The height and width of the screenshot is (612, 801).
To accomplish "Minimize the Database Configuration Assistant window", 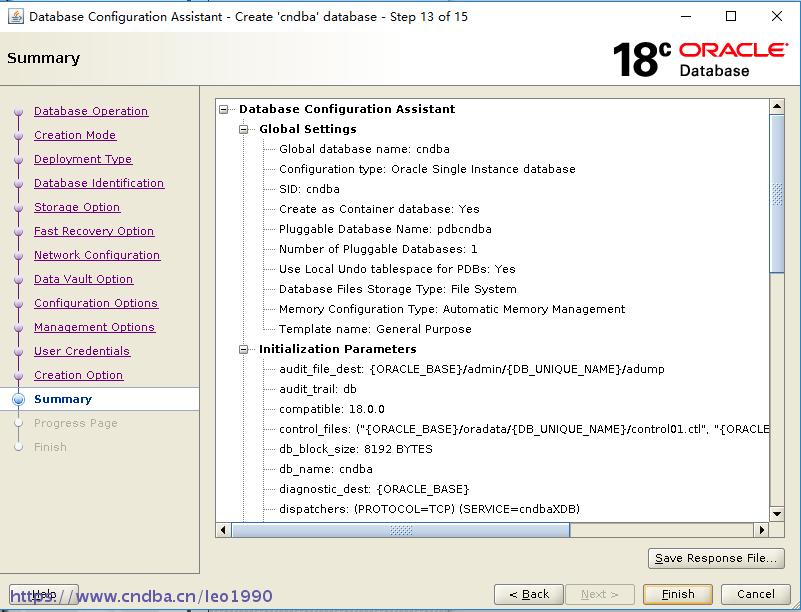I will click(x=686, y=16).
